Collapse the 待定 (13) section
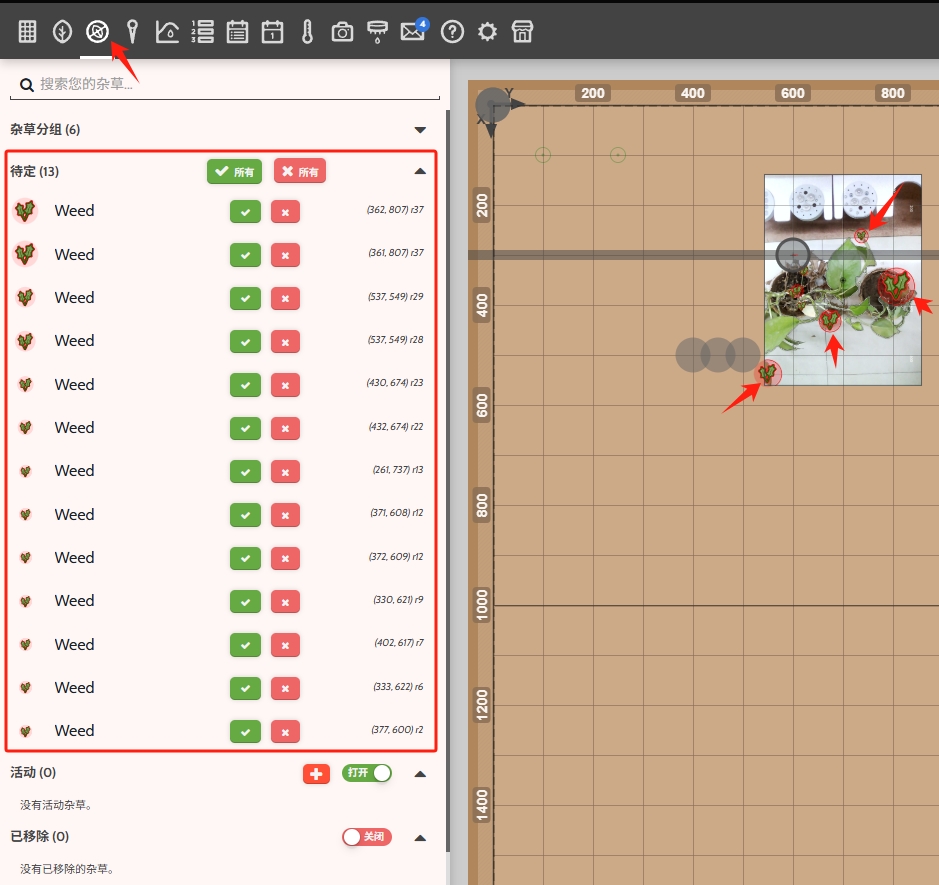Viewport: 939px width, 885px height. 420,172
